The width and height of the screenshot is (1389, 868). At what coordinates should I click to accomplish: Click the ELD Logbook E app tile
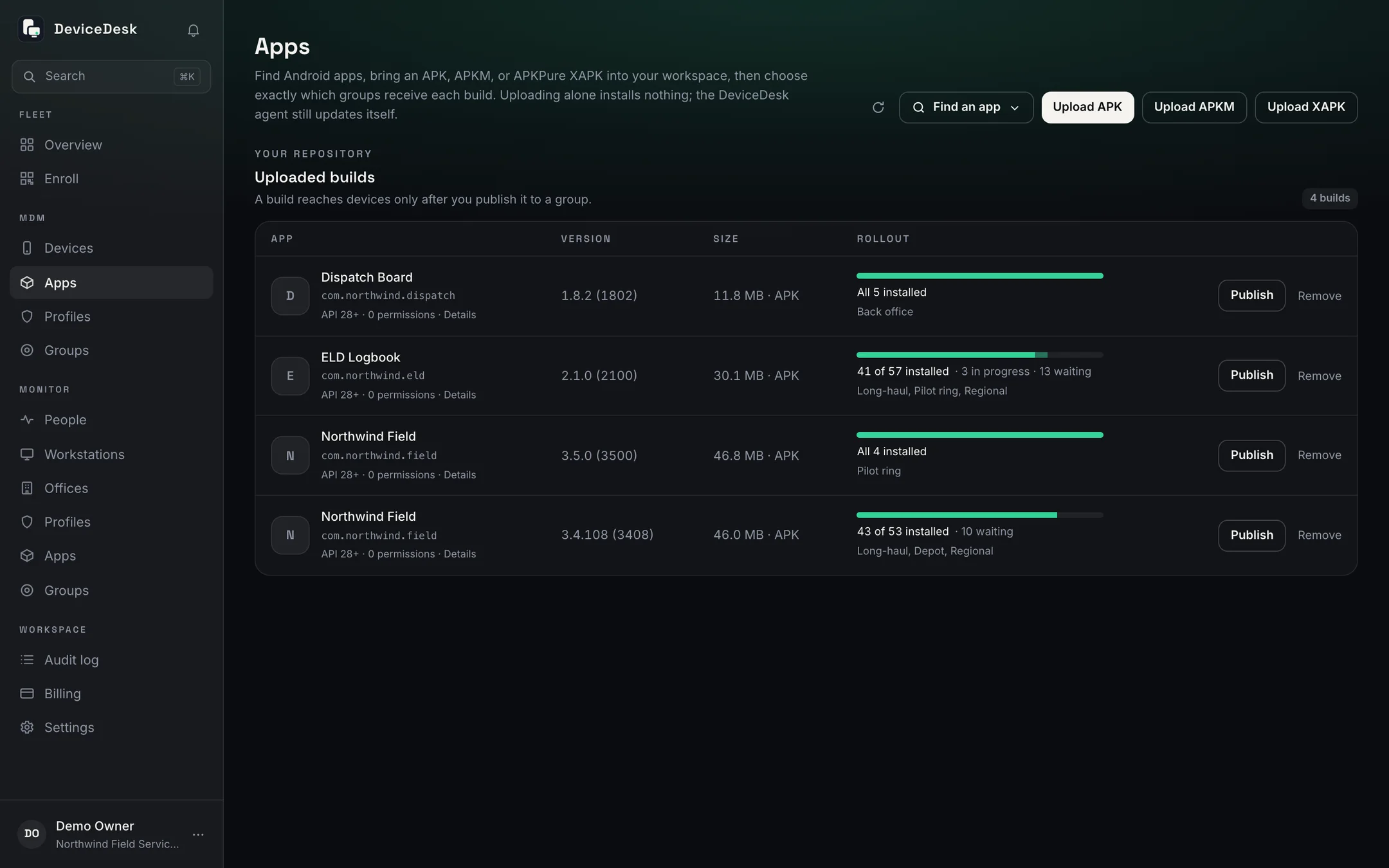[290, 375]
